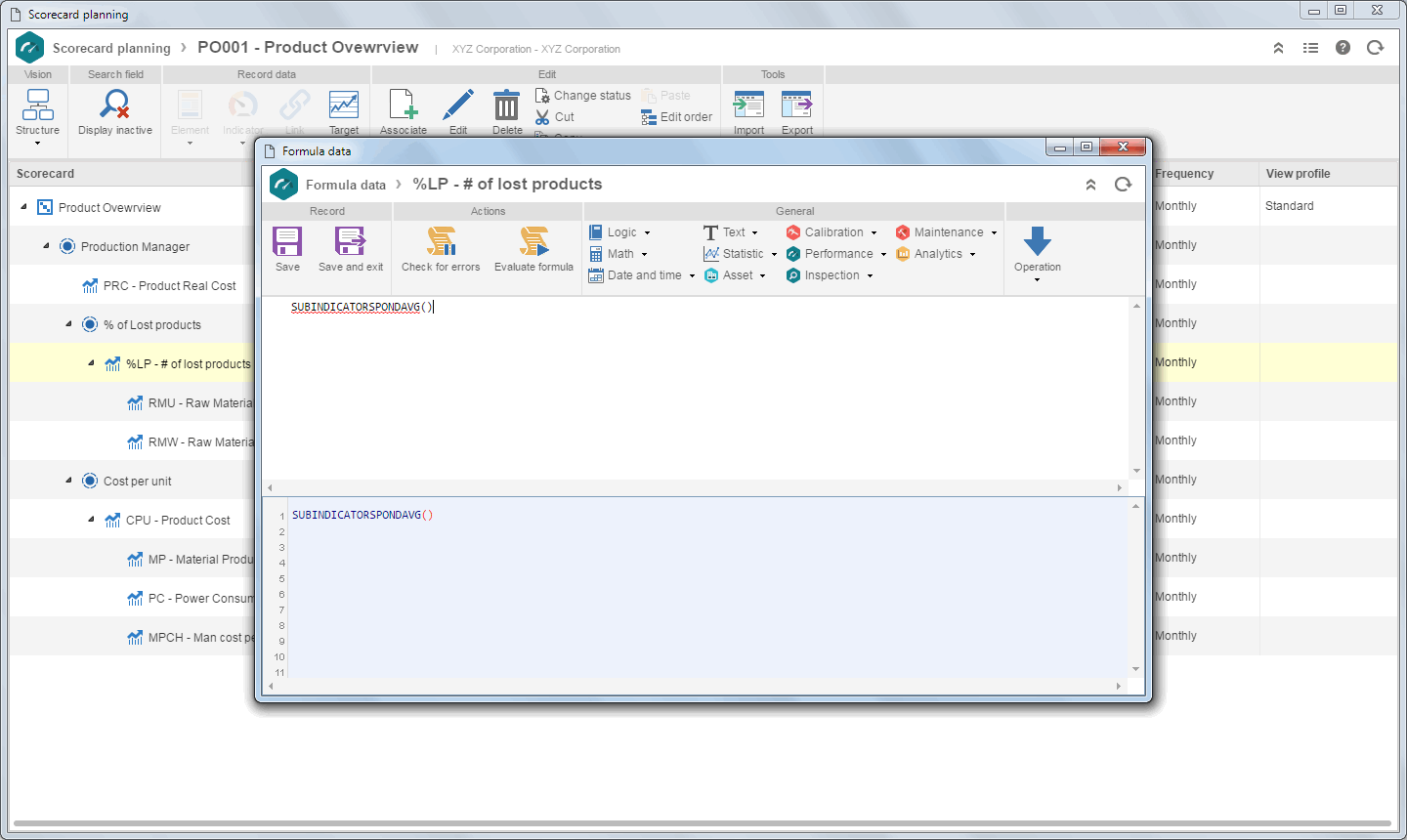Viewport: 1407px width, 840px height.
Task: Open the Statistic functions dropdown
Action: pyautogui.click(x=741, y=254)
